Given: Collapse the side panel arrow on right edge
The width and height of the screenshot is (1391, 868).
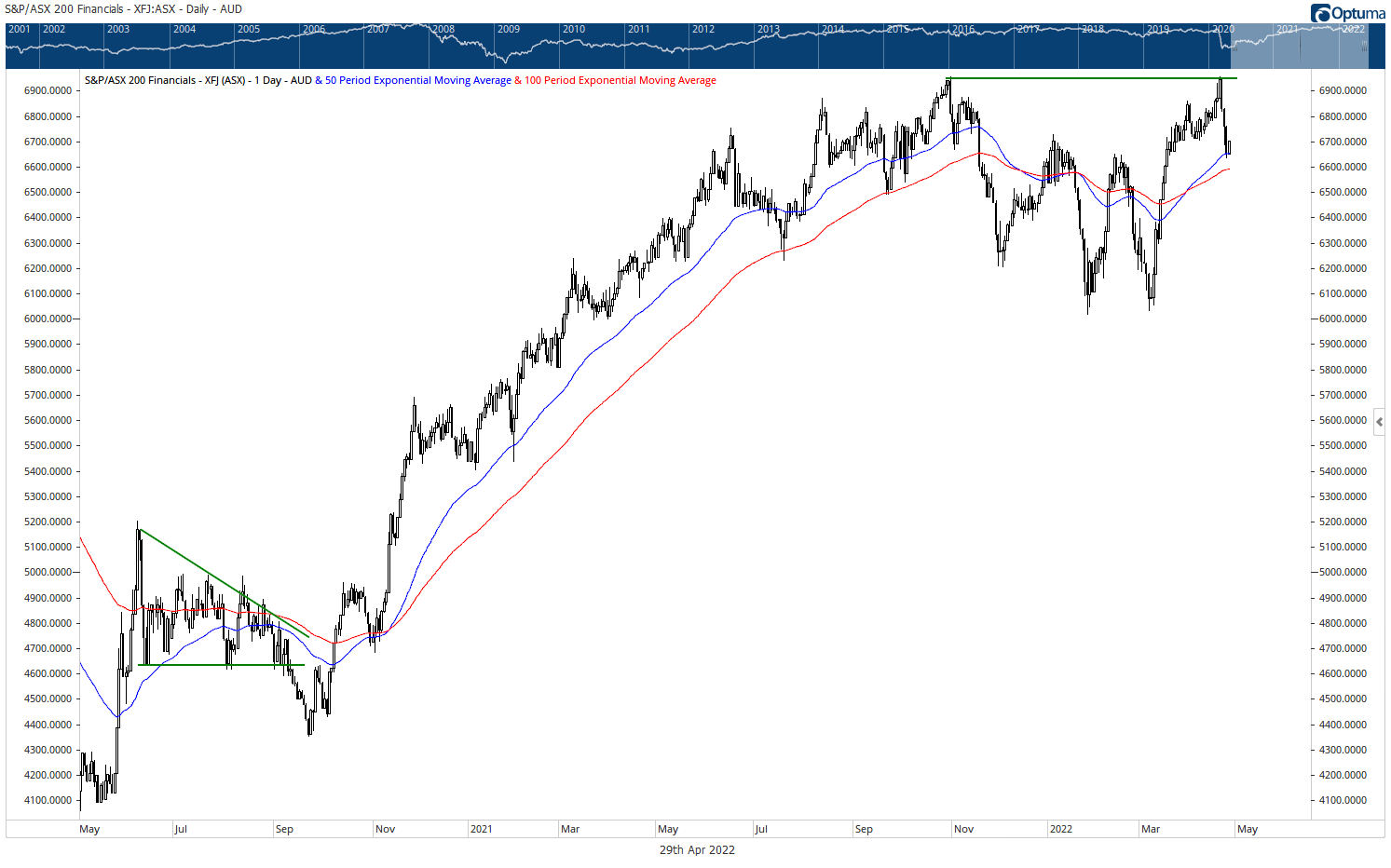Looking at the screenshot, I should (x=1379, y=422).
